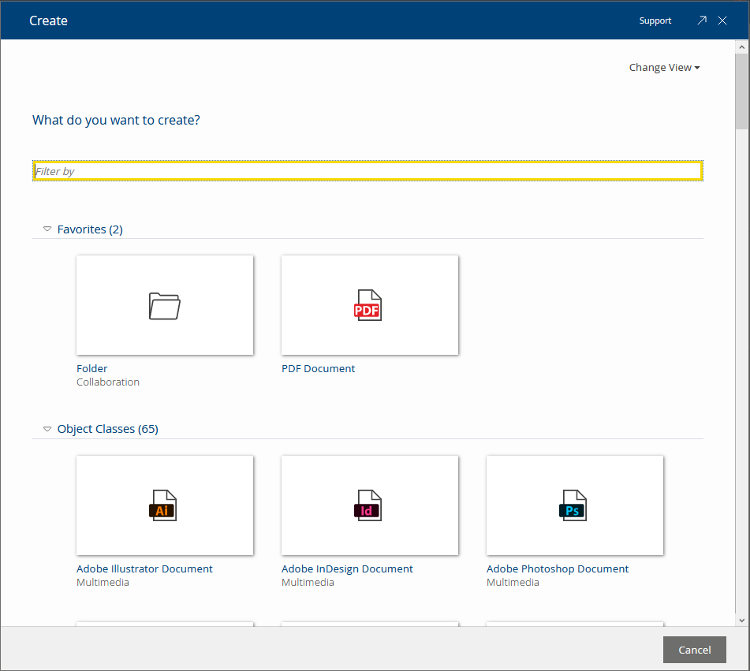This screenshot has width=750, height=671.
Task: Close the Create dialog
Action: [722, 21]
